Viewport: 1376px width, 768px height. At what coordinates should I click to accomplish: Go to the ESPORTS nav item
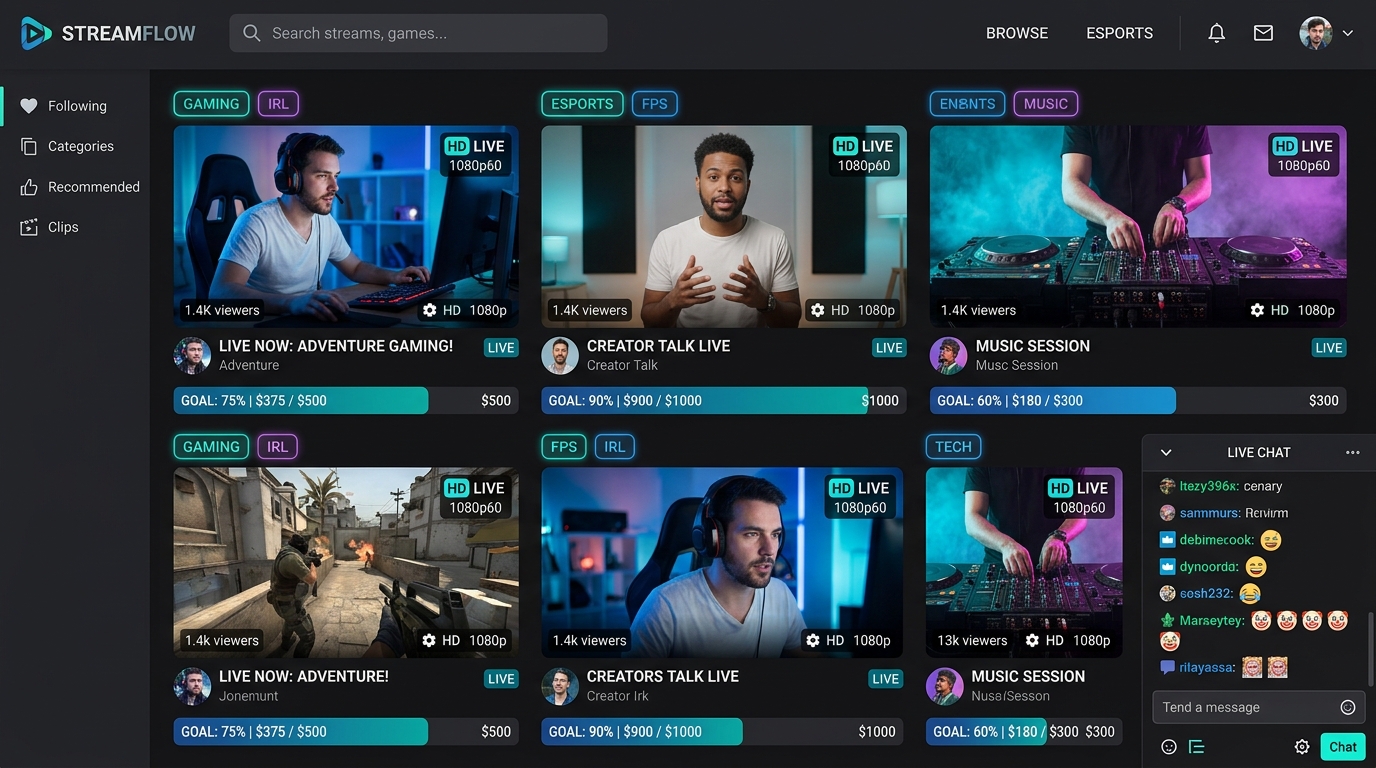[1119, 33]
